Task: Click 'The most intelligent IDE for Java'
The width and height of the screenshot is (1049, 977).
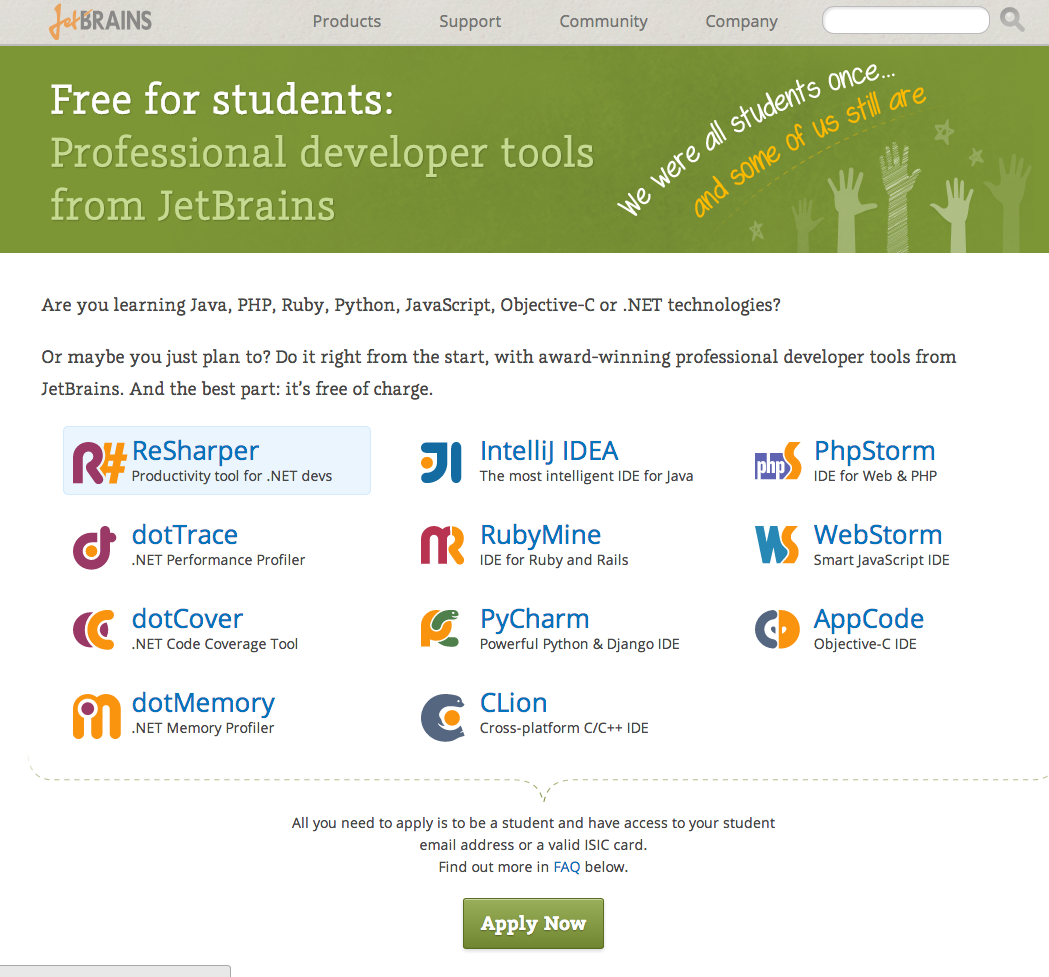Action: pyautogui.click(x=586, y=476)
